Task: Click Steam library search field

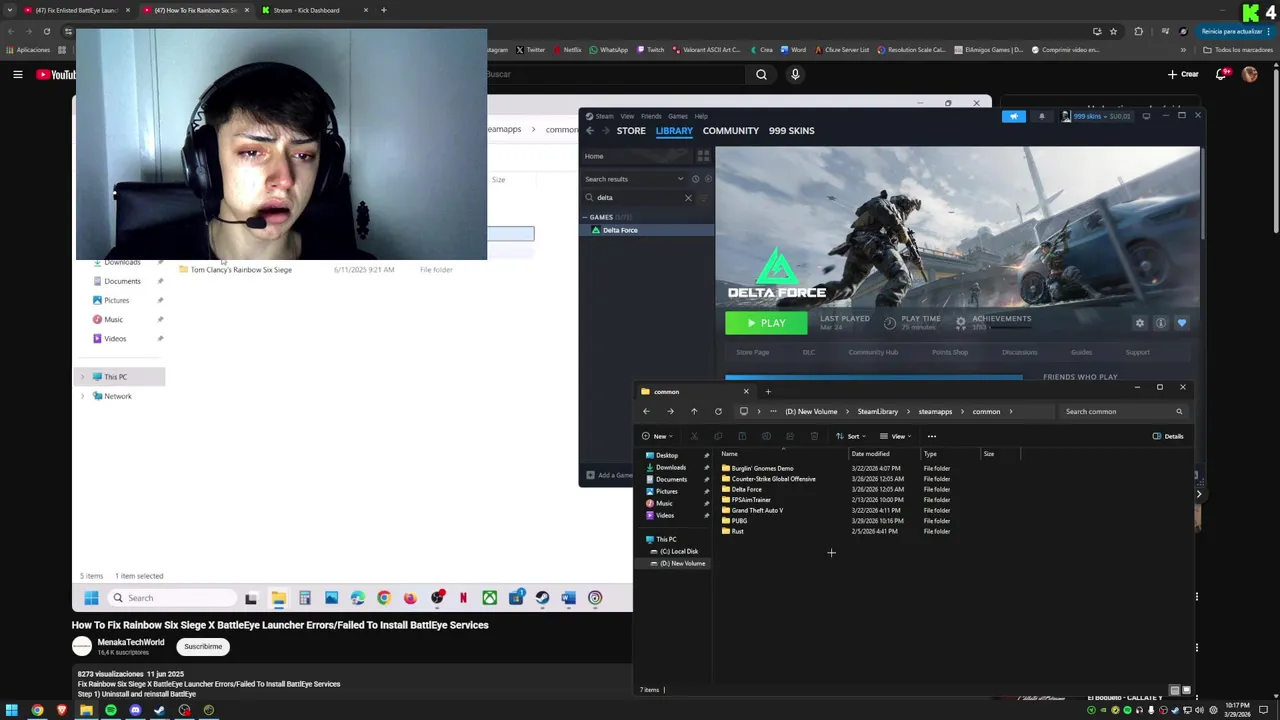Action: pos(640,198)
